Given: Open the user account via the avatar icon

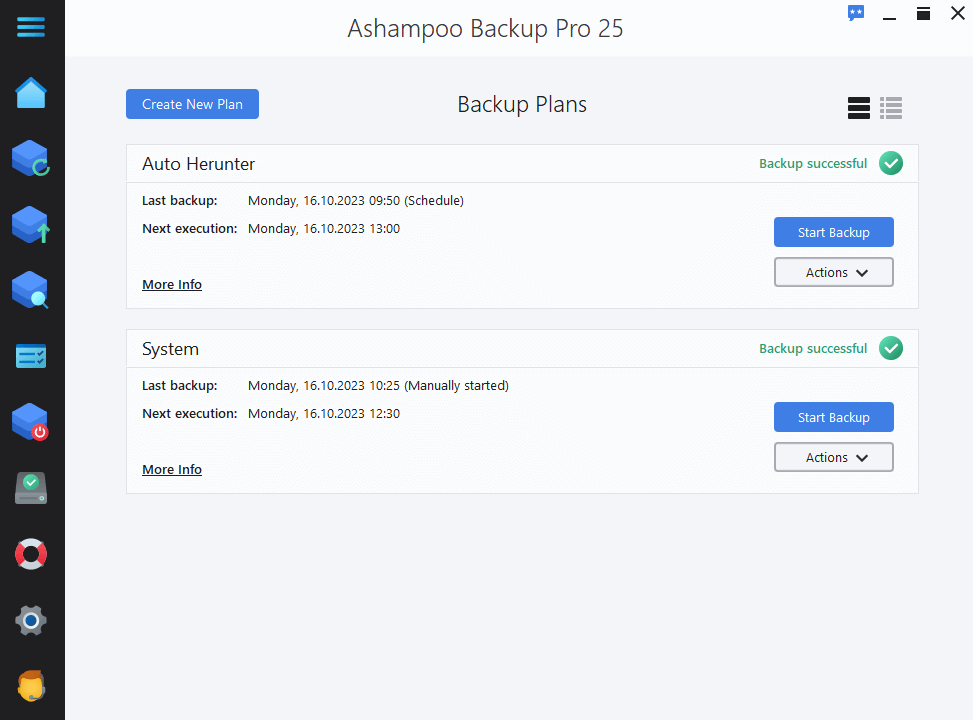Looking at the screenshot, I should click(x=31, y=686).
